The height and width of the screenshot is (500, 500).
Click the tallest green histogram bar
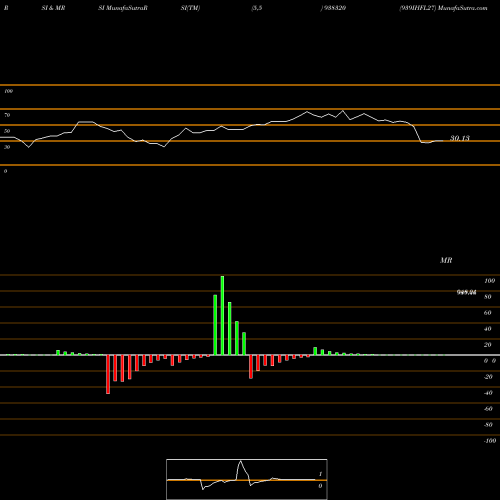tap(222, 315)
